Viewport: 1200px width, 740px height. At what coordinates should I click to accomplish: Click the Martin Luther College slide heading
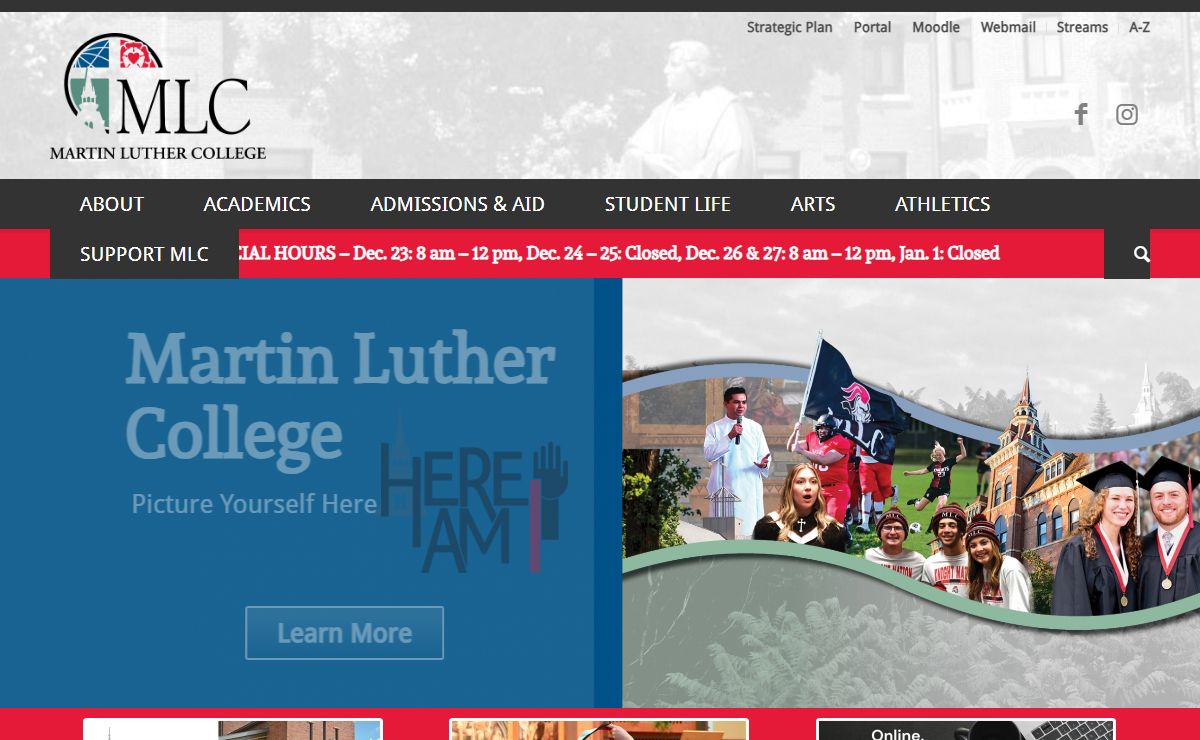340,400
